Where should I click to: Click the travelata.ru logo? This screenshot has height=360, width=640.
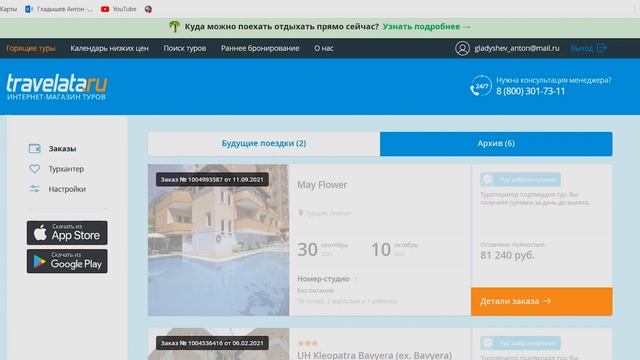[x=57, y=87]
